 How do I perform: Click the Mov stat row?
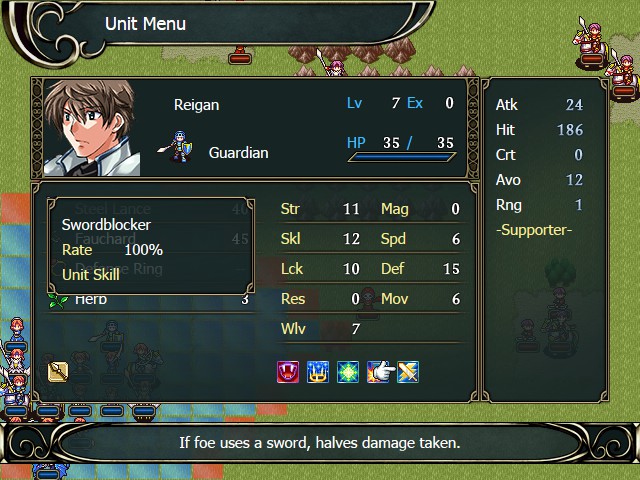pyautogui.click(x=420, y=299)
